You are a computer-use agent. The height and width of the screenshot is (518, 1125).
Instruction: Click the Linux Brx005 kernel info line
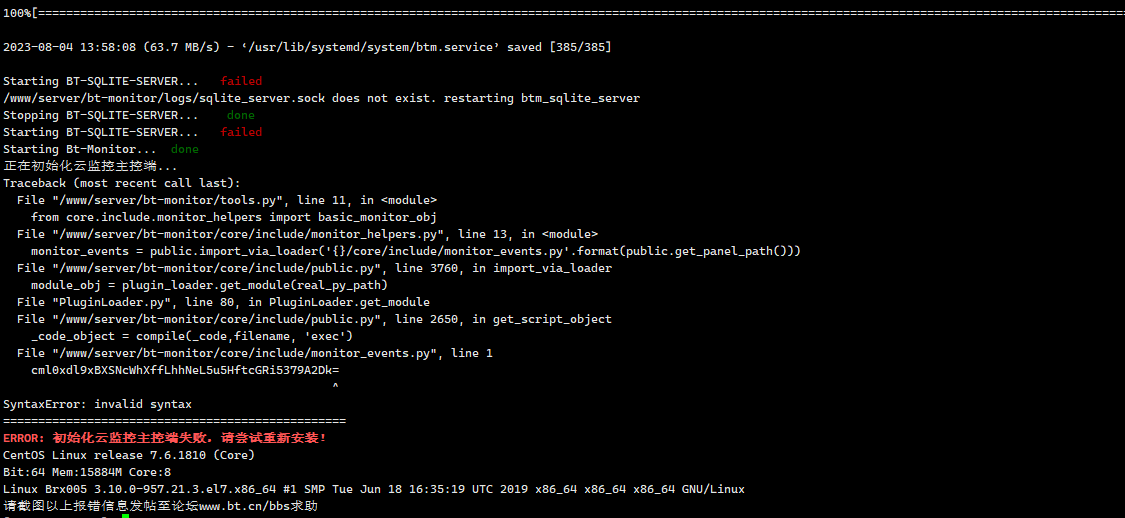tap(374, 489)
